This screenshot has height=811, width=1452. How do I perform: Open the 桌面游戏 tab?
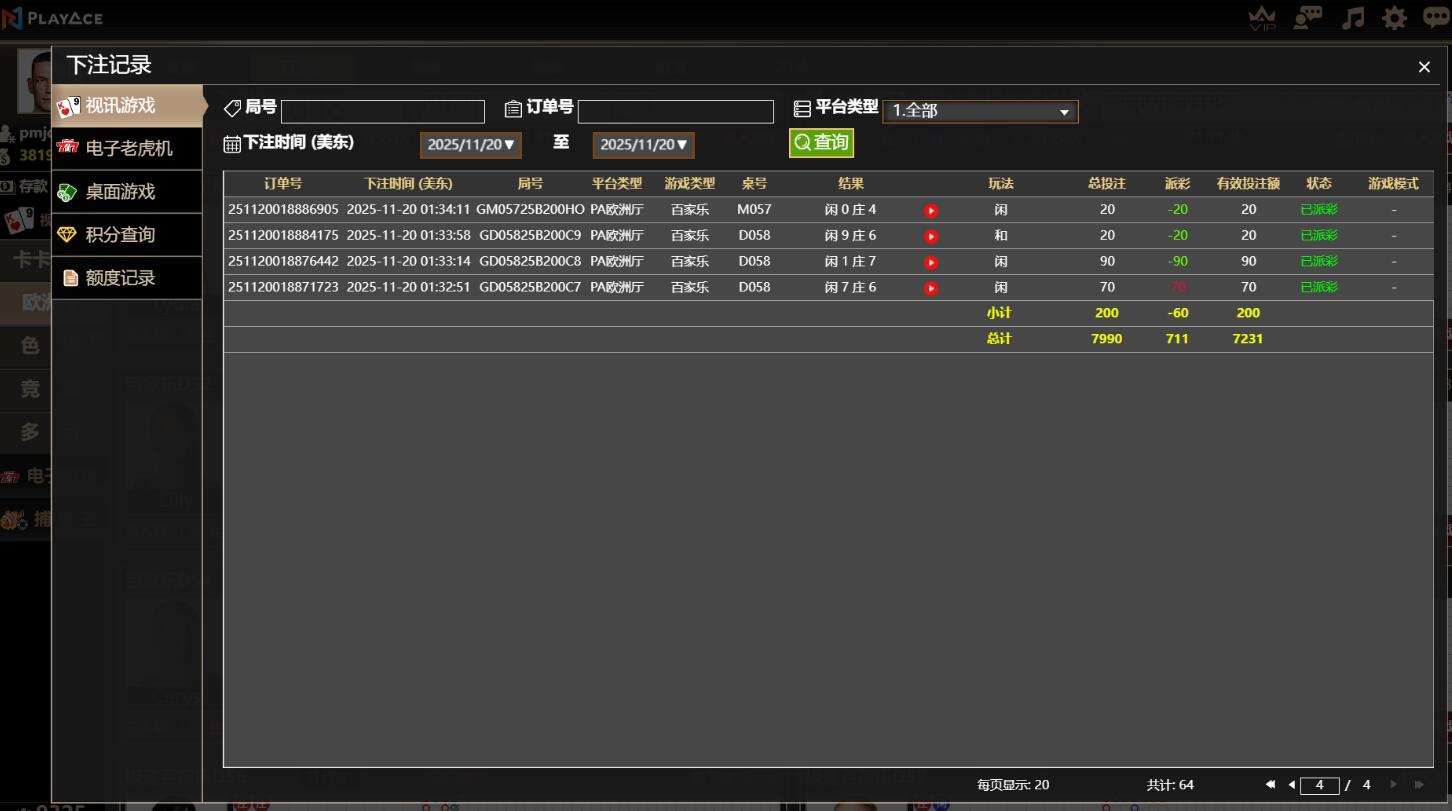point(127,192)
